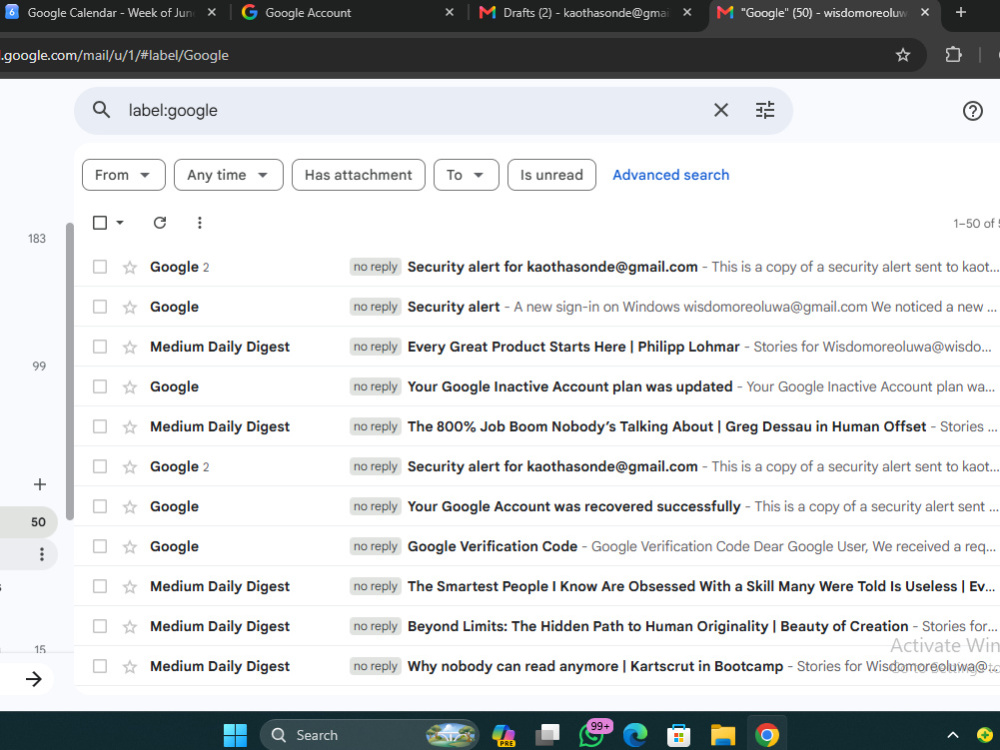Click the sidebar vertical scrollbar

click(x=70, y=371)
